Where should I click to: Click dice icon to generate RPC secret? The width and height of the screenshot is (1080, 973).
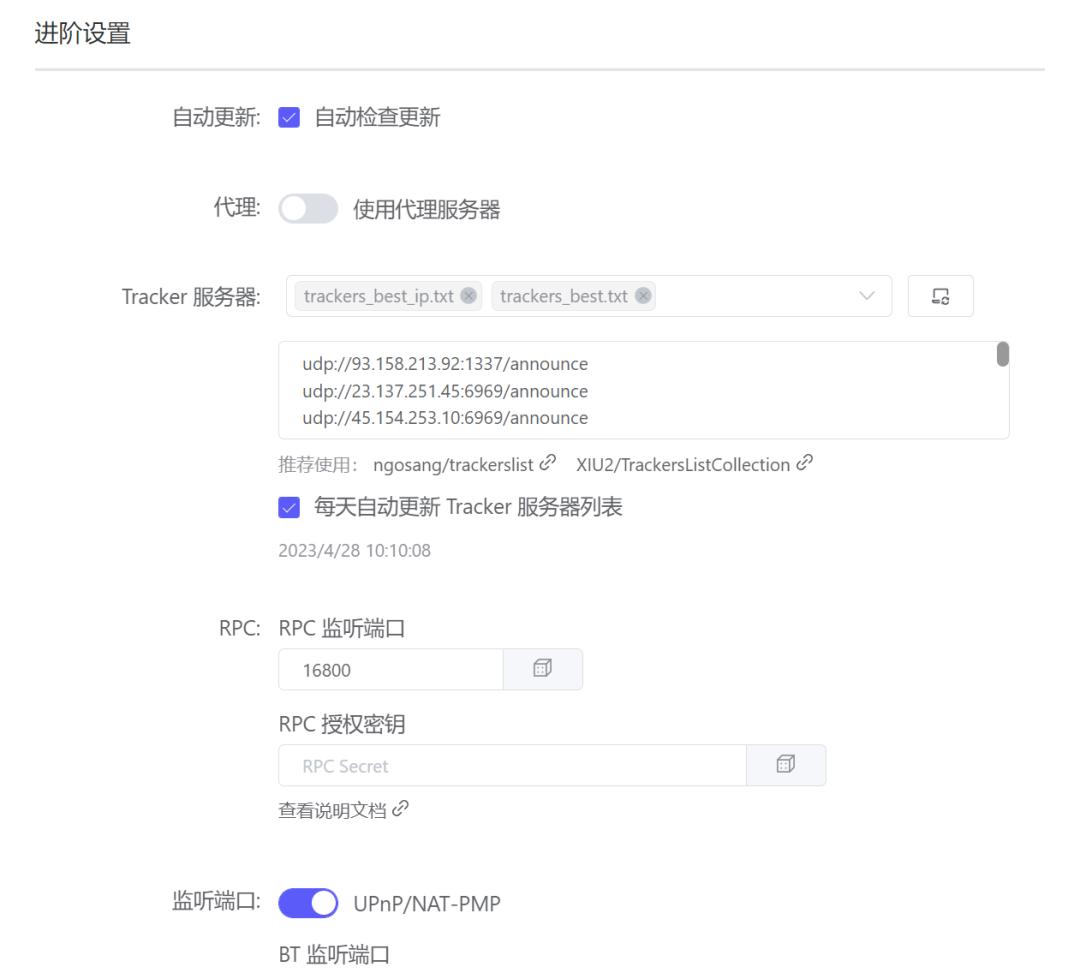tap(786, 765)
